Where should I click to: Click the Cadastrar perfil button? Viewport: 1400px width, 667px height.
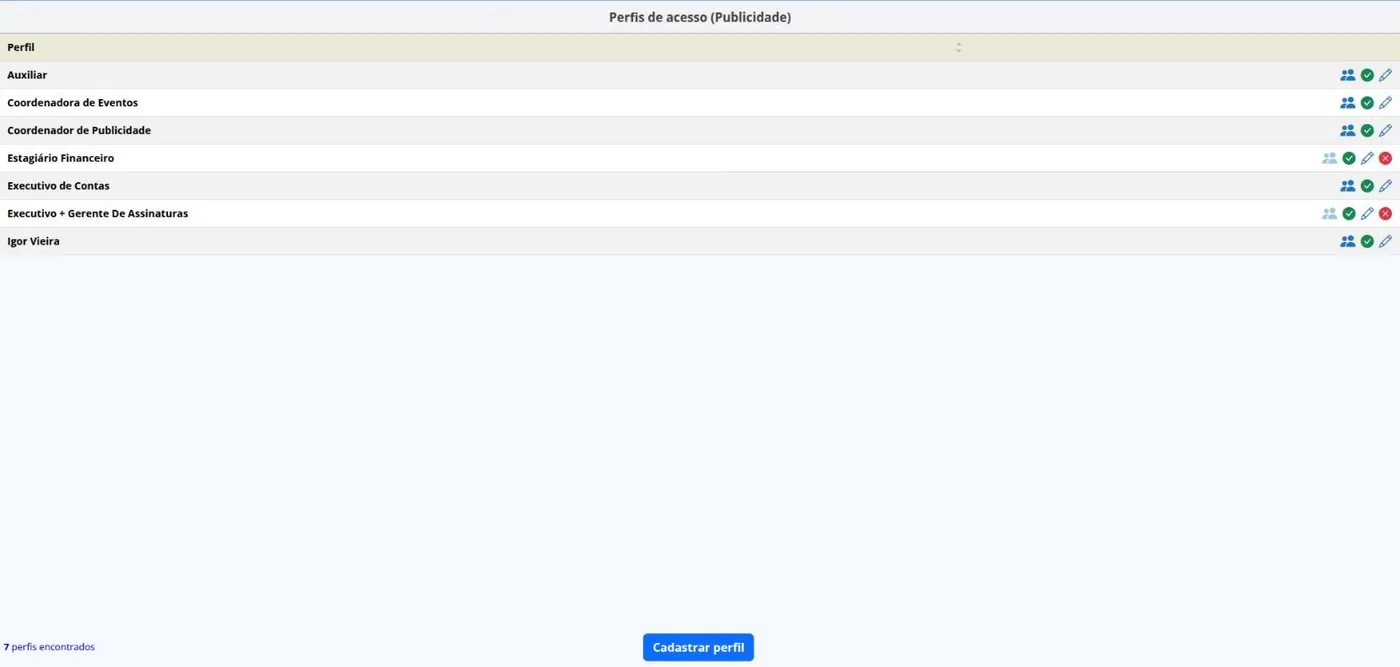[x=698, y=648]
